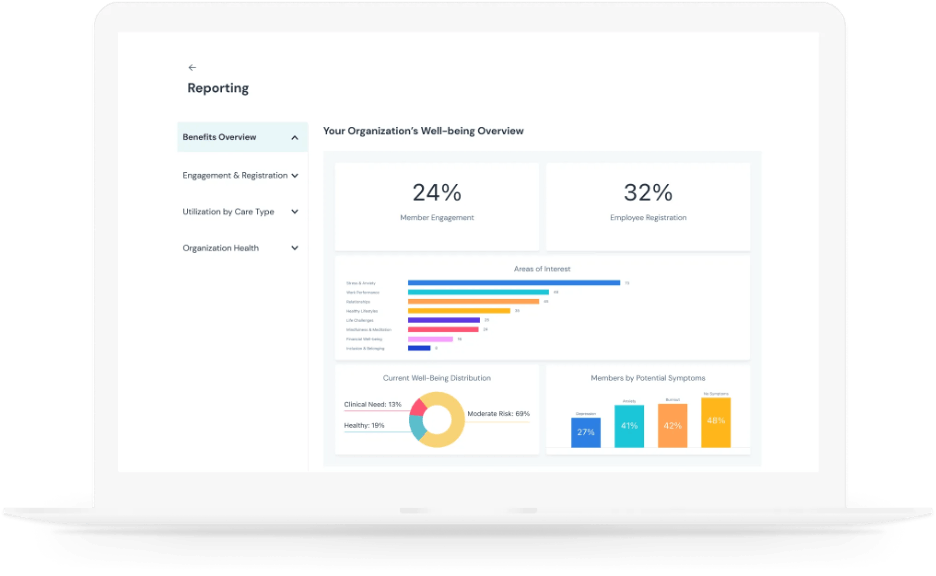The height and width of the screenshot is (576, 936).
Task: Click the Reporting page title
Action: click(x=218, y=88)
